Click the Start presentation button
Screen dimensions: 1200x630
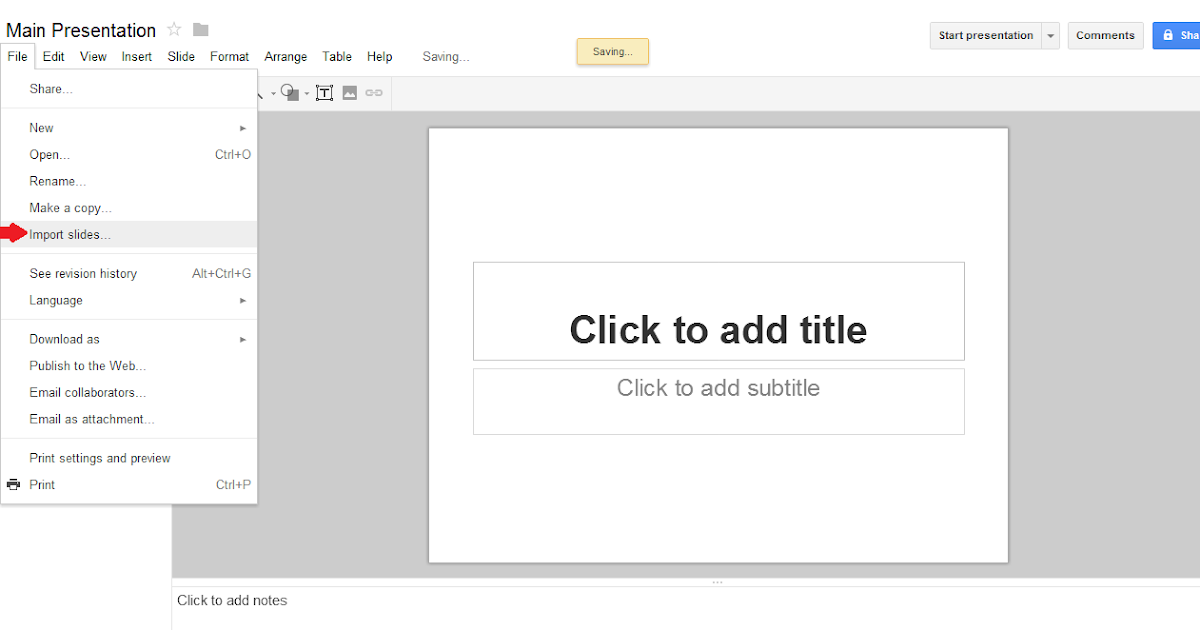985,35
